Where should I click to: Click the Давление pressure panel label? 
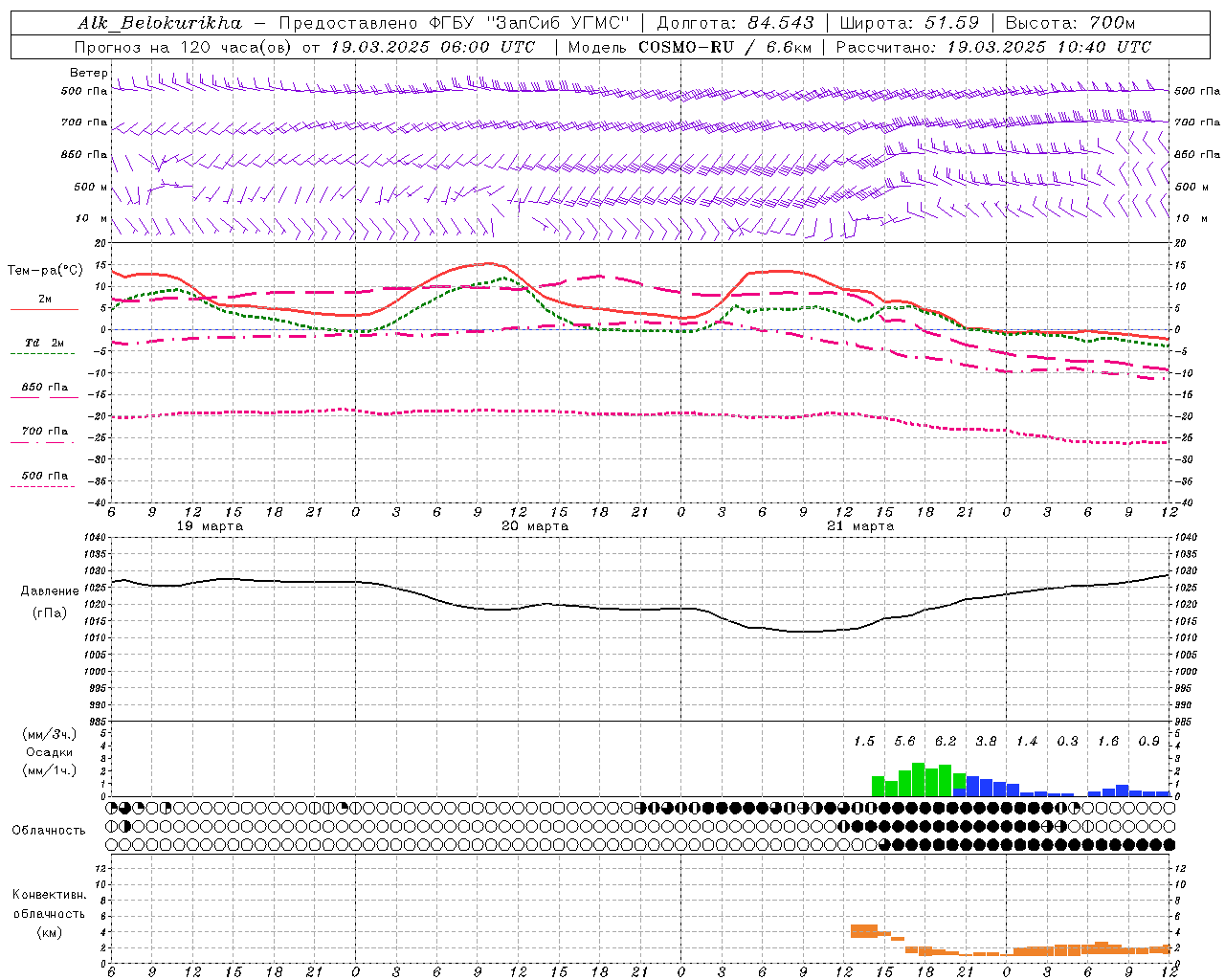[50, 591]
